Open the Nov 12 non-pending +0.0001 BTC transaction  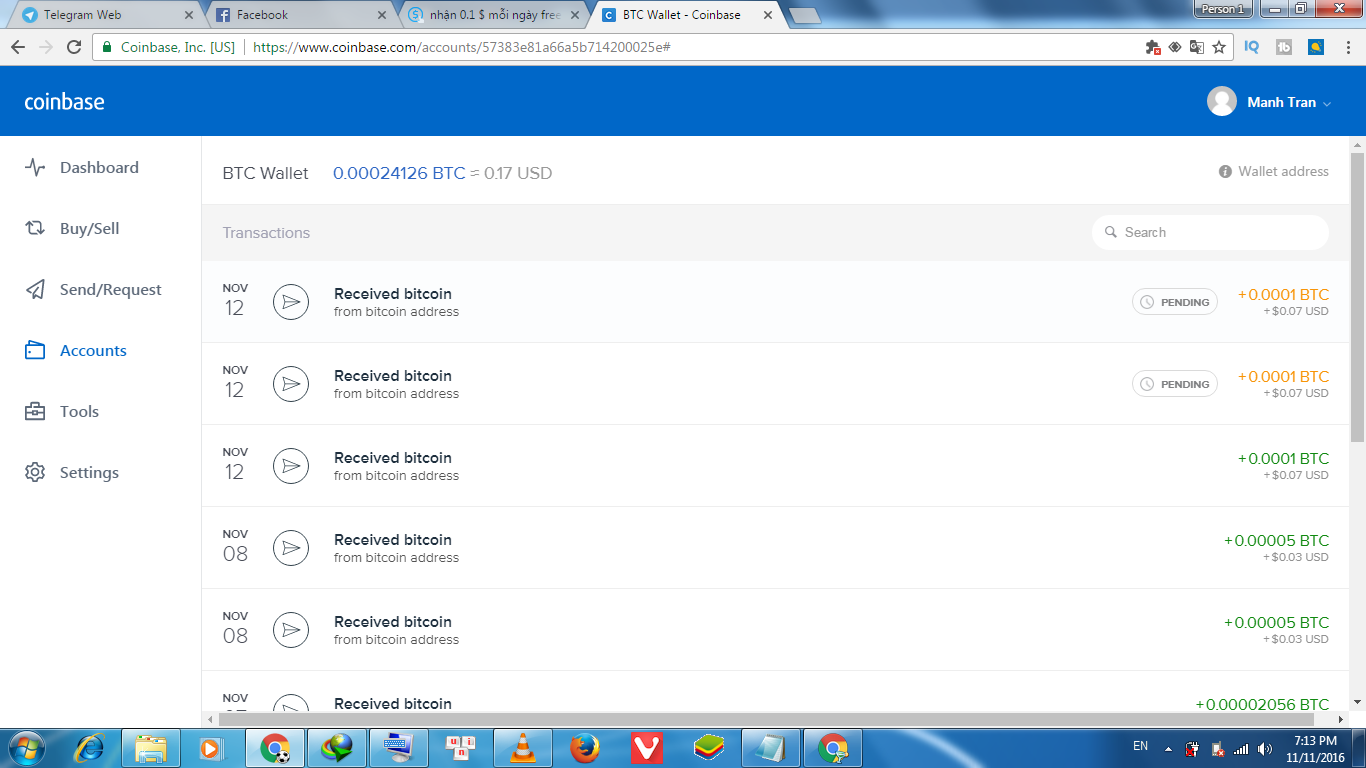coord(775,466)
